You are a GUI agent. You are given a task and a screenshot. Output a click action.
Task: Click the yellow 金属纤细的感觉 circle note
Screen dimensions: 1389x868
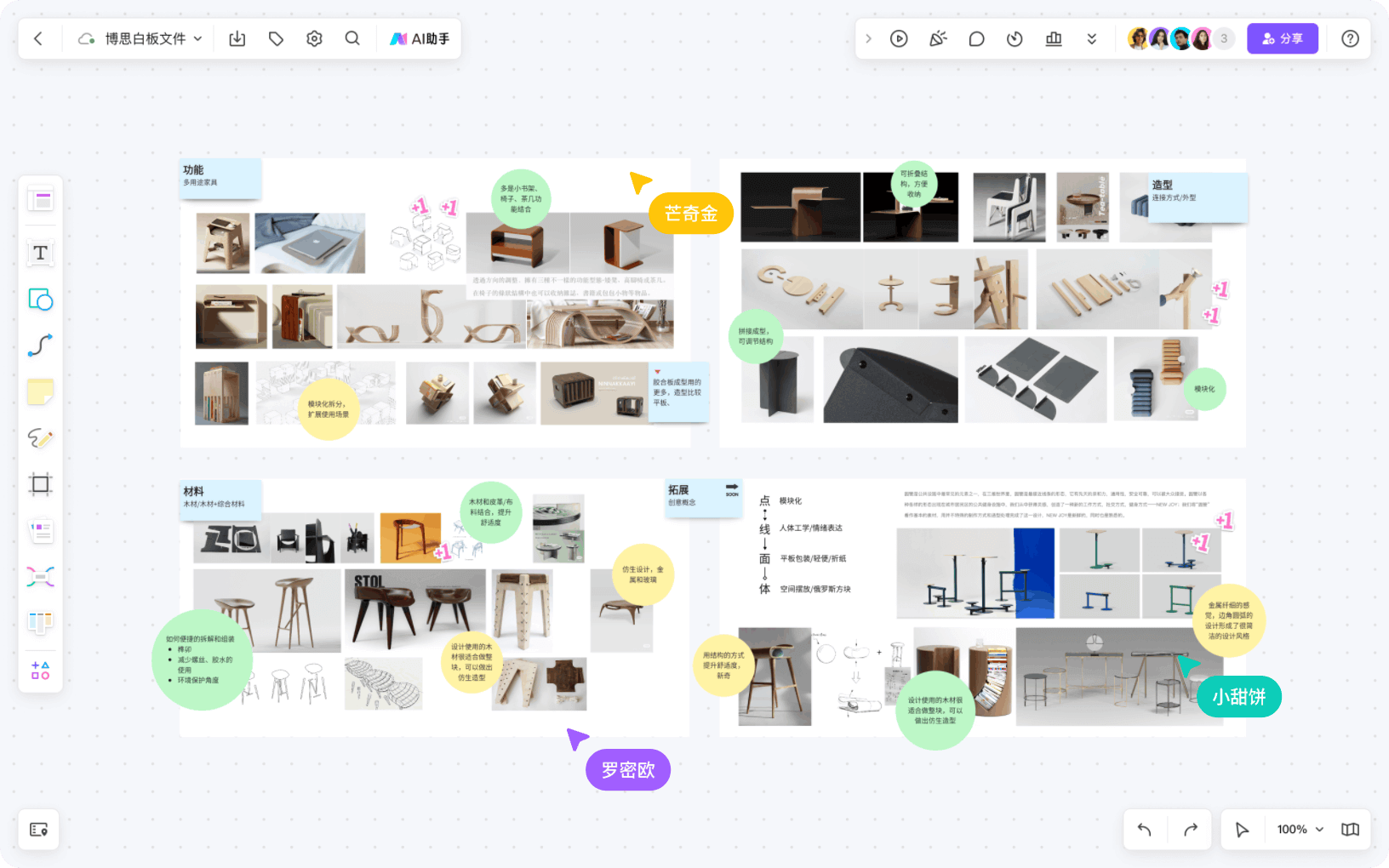pos(1229,620)
